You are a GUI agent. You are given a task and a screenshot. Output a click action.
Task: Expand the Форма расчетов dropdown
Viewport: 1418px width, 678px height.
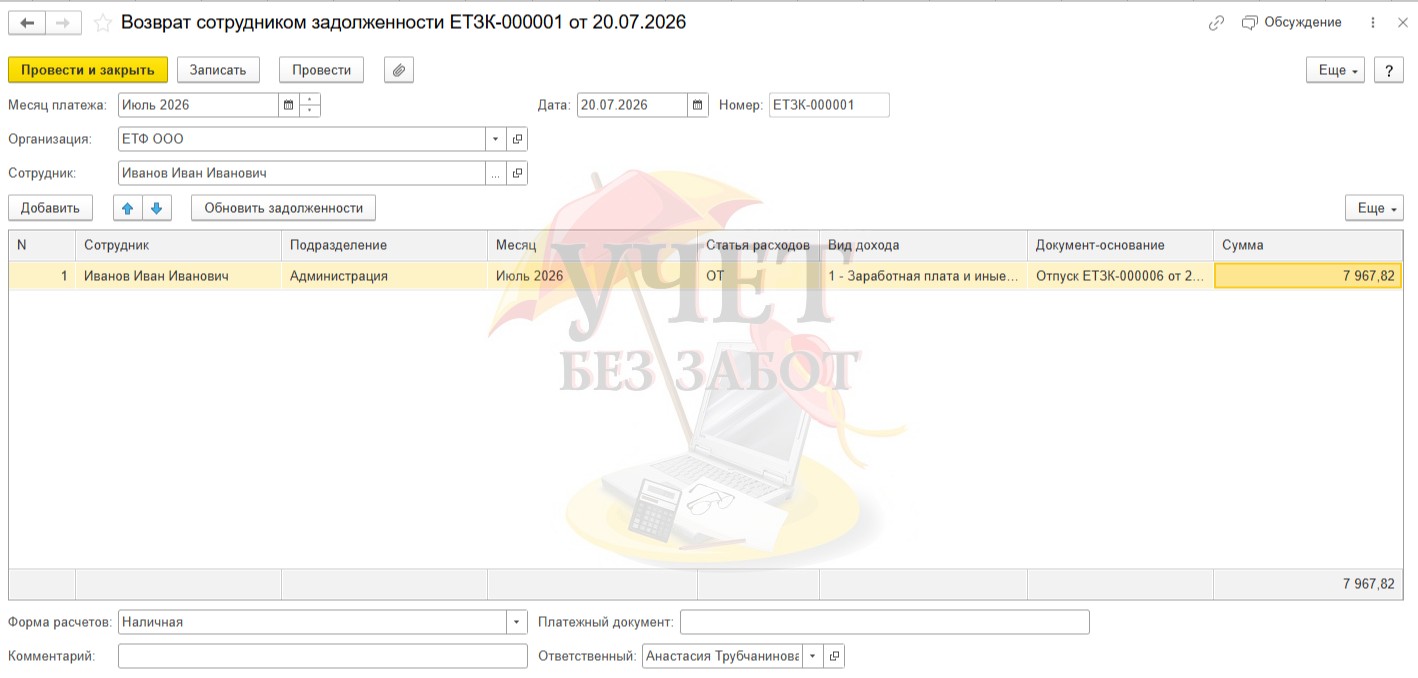[517, 622]
